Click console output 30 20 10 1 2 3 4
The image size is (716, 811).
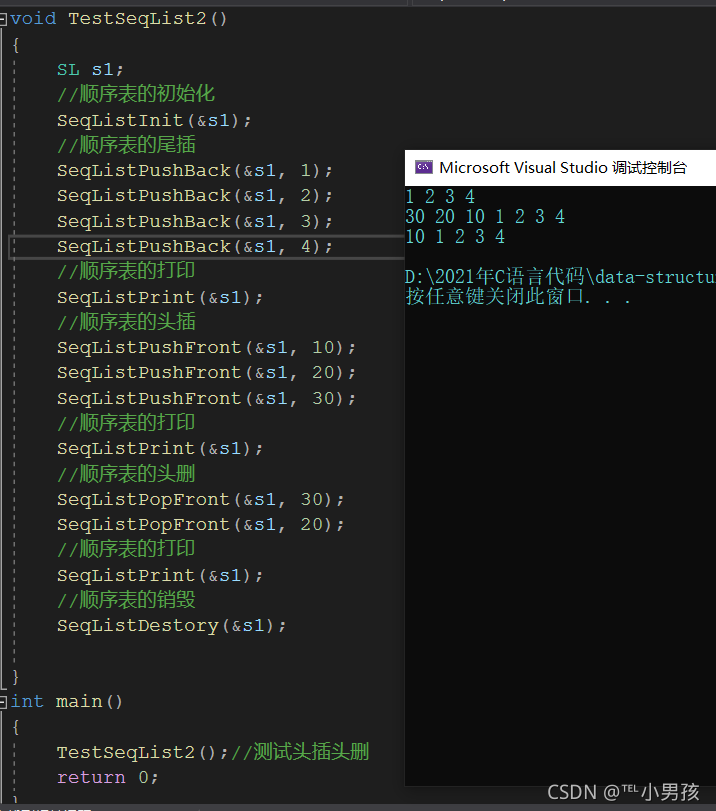(485, 217)
